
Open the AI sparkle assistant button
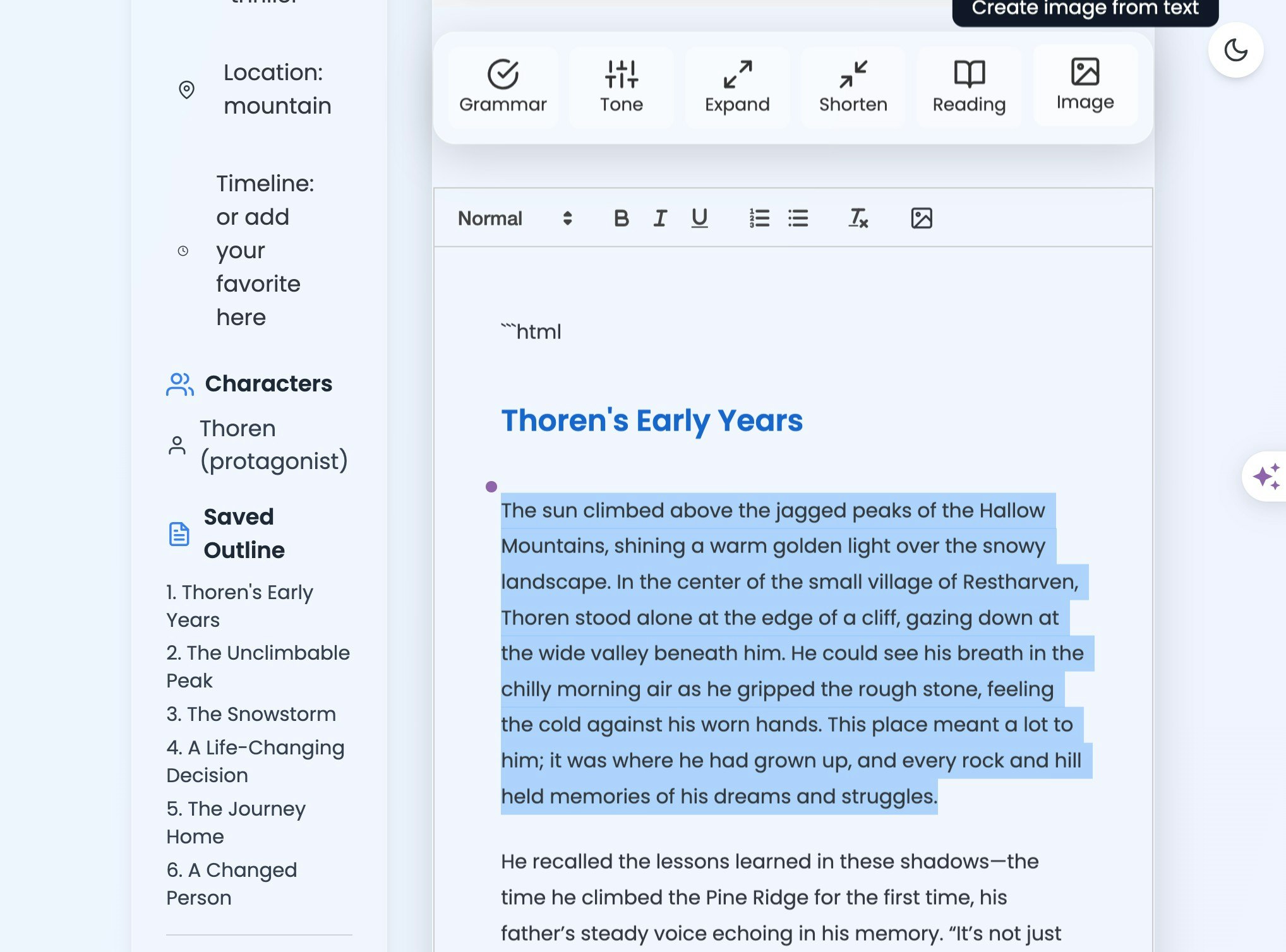pyautogui.click(x=1266, y=476)
